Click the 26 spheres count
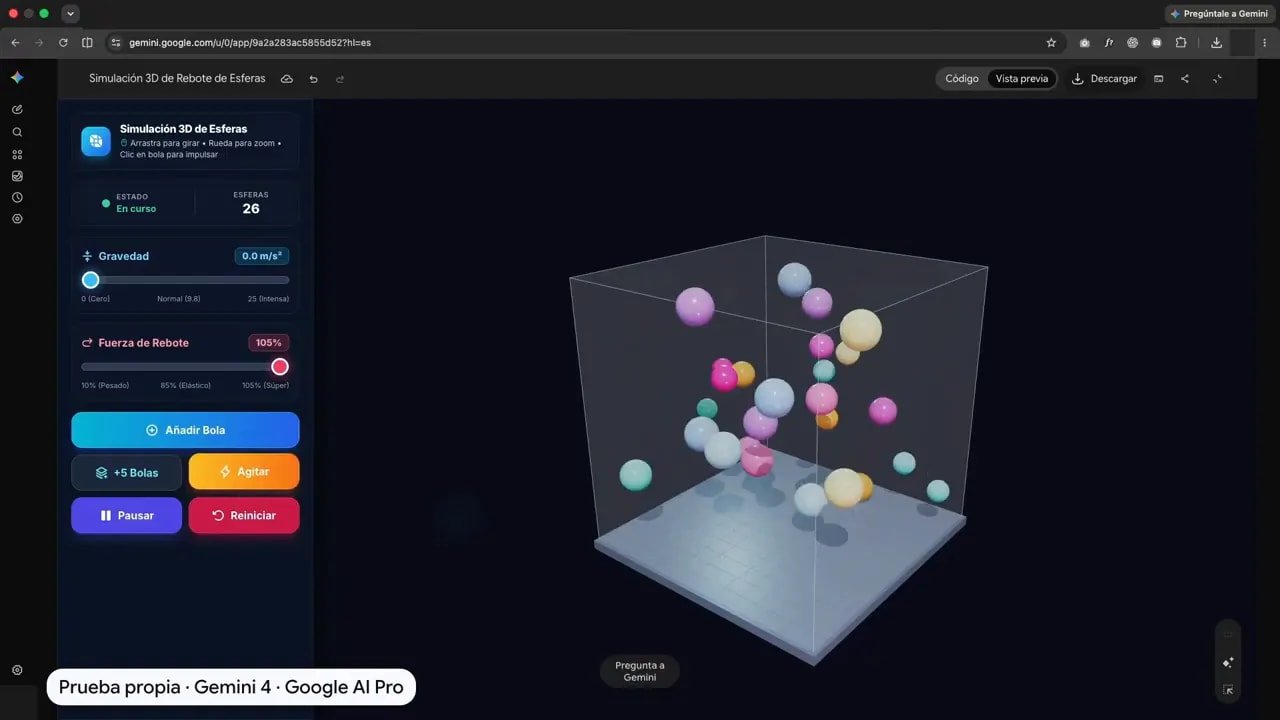The height and width of the screenshot is (720, 1280). click(251, 209)
